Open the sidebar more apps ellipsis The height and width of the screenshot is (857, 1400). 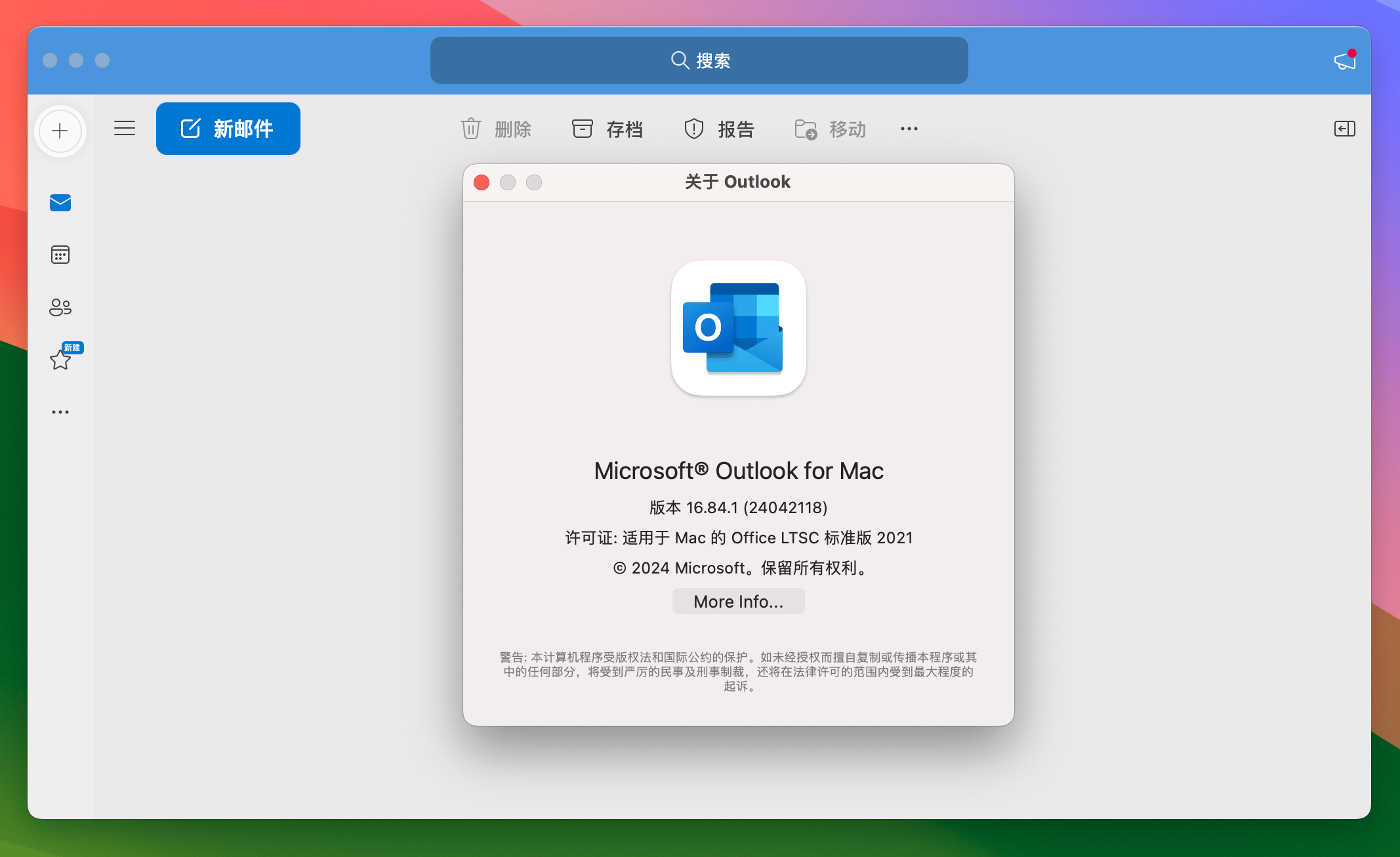point(60,412)
